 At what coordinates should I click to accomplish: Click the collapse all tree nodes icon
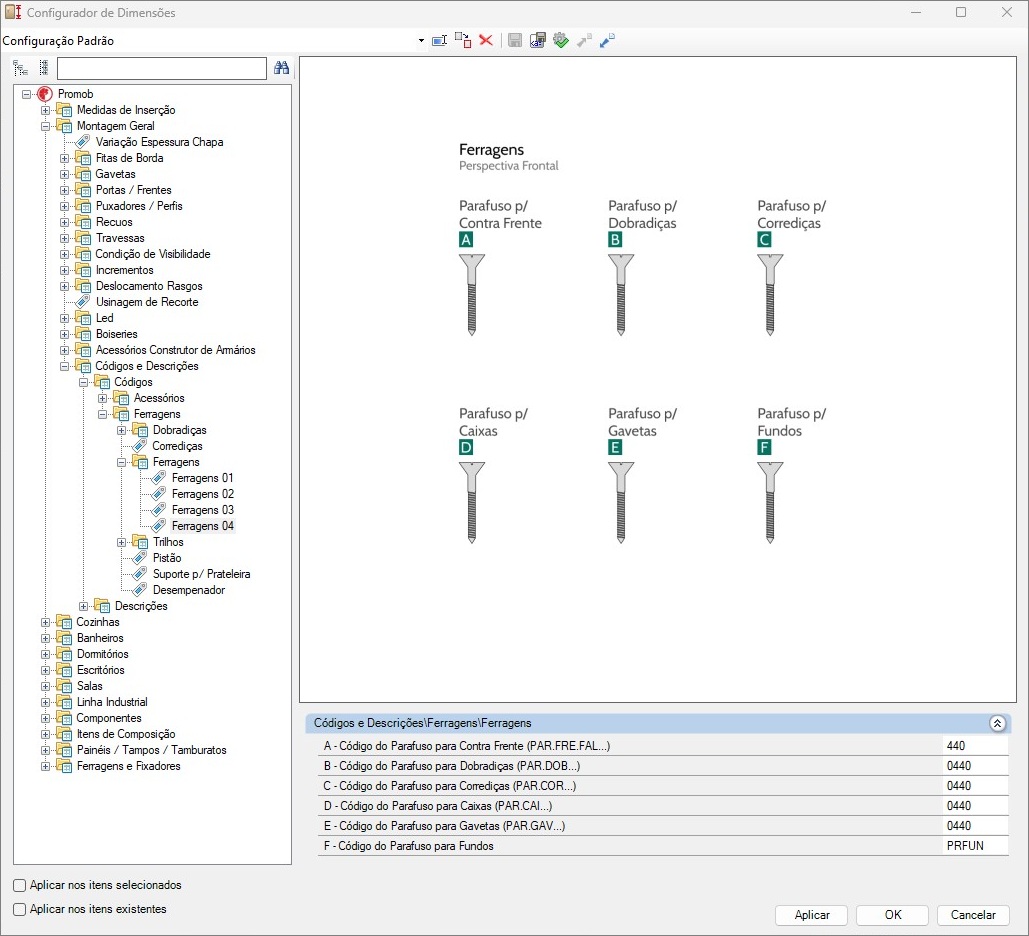tap(43, 68)
